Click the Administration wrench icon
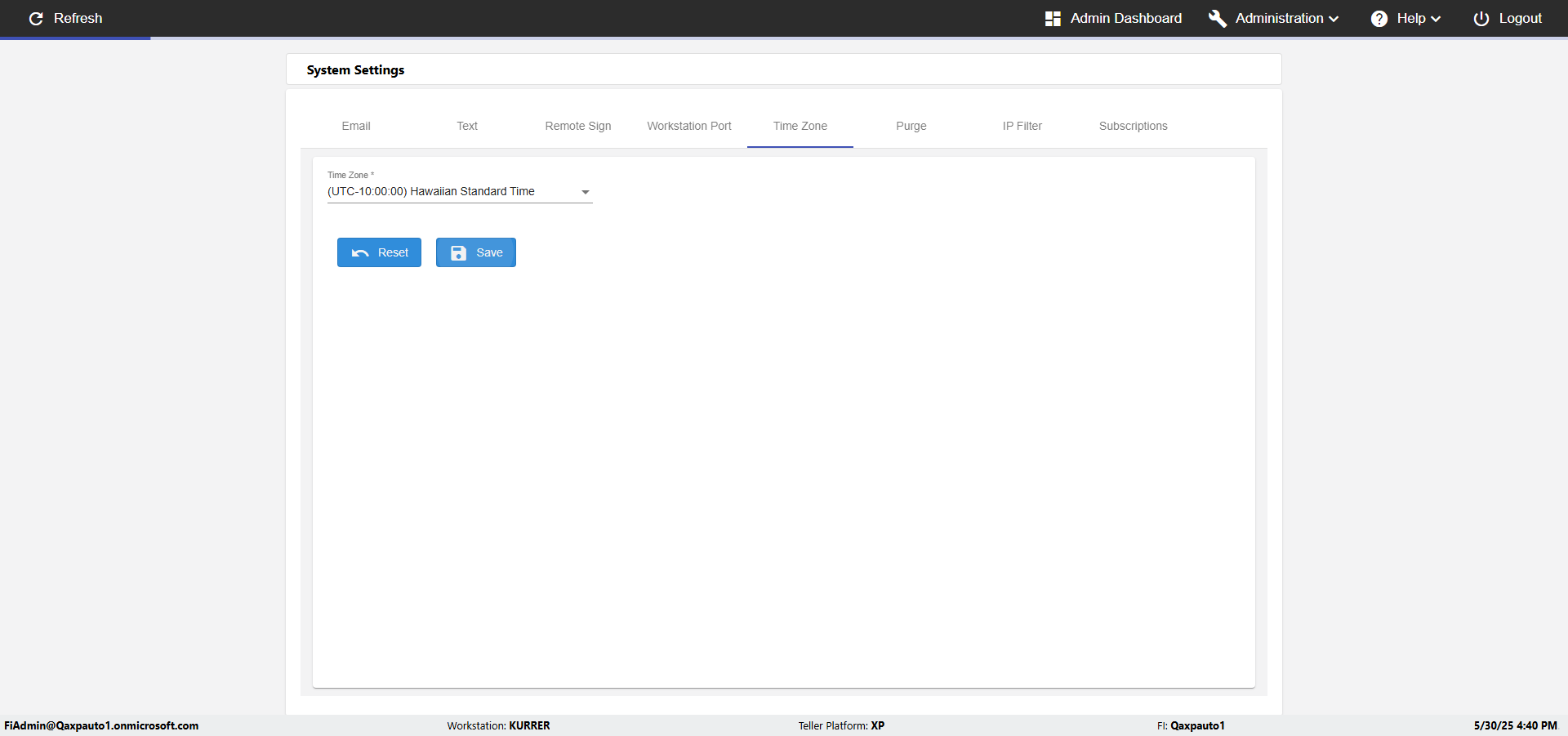Viewport: 1568px width, 736px height. pyautogui.click(x=1217, y=18)
